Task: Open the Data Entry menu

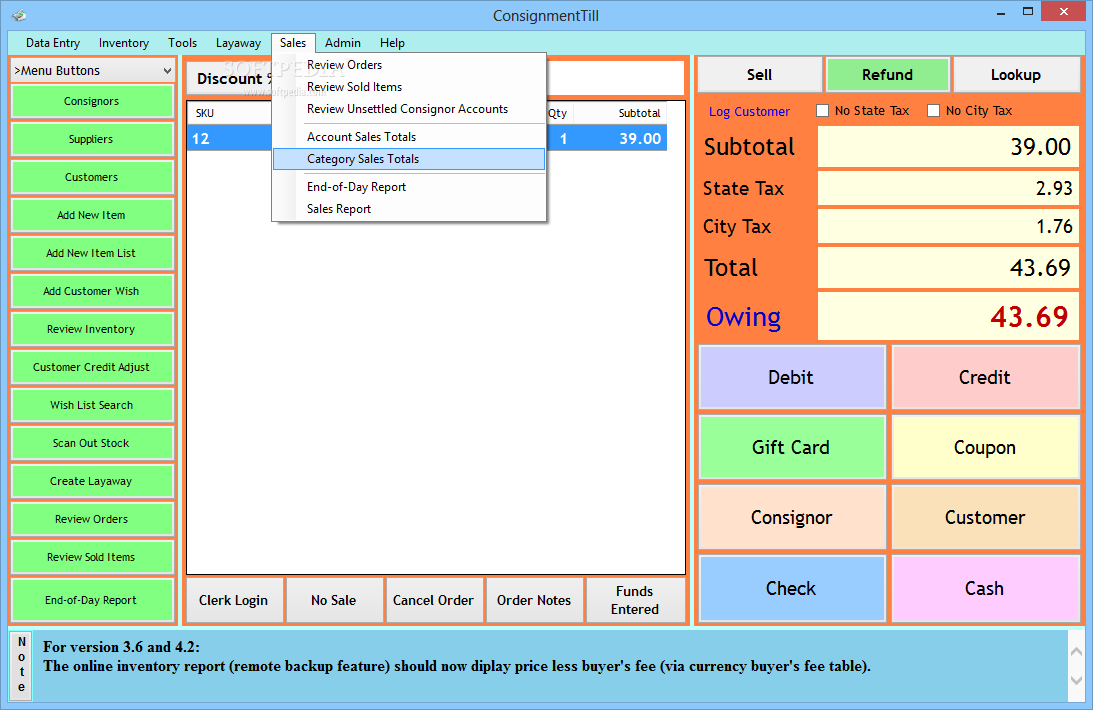Action: point(53,43)
